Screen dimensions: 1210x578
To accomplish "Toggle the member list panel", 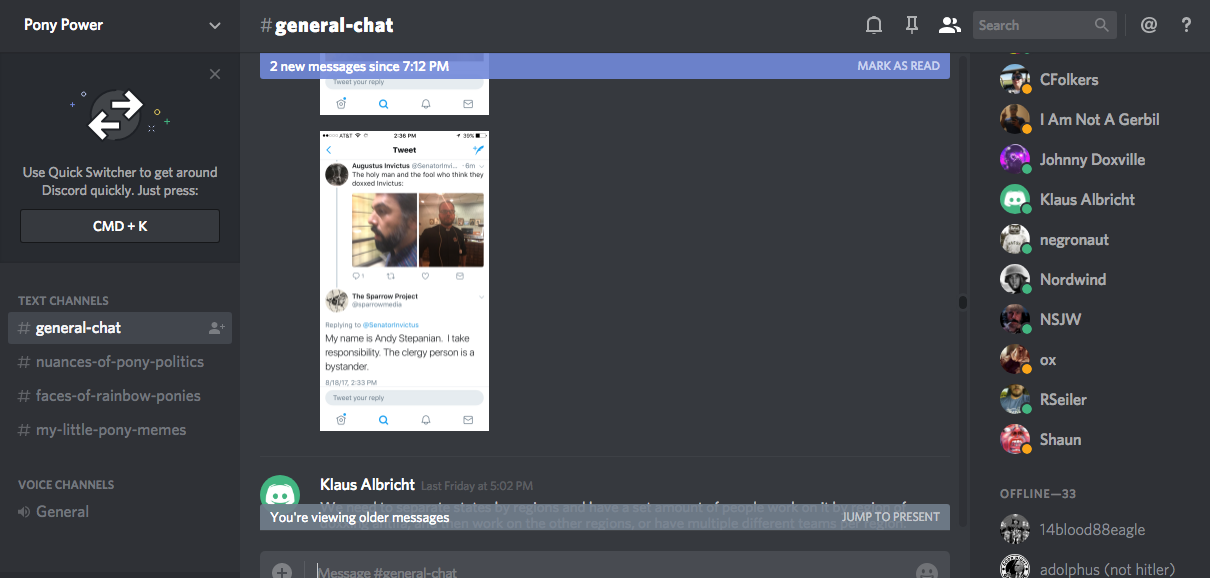I will click(949, 25).
